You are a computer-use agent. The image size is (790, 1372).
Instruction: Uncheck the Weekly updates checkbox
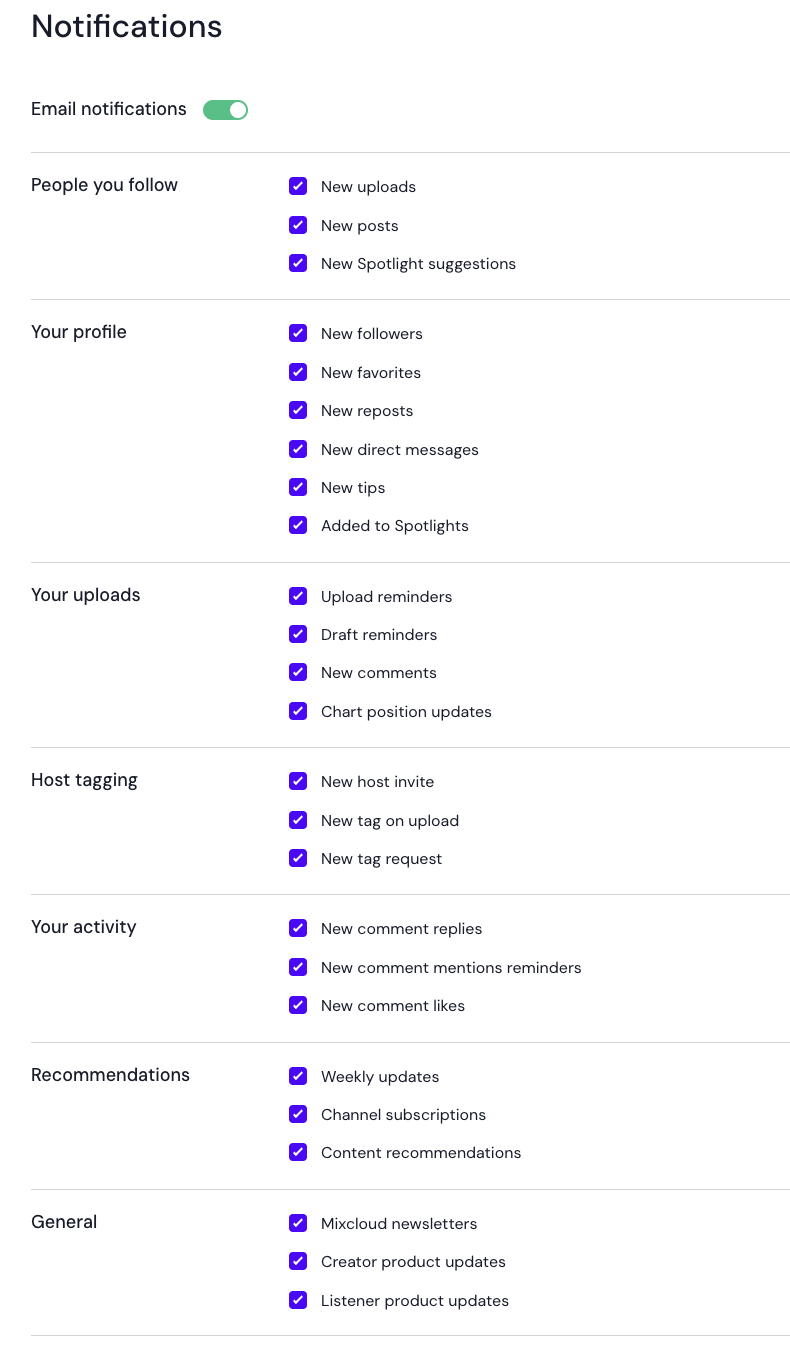(298, 1076)
